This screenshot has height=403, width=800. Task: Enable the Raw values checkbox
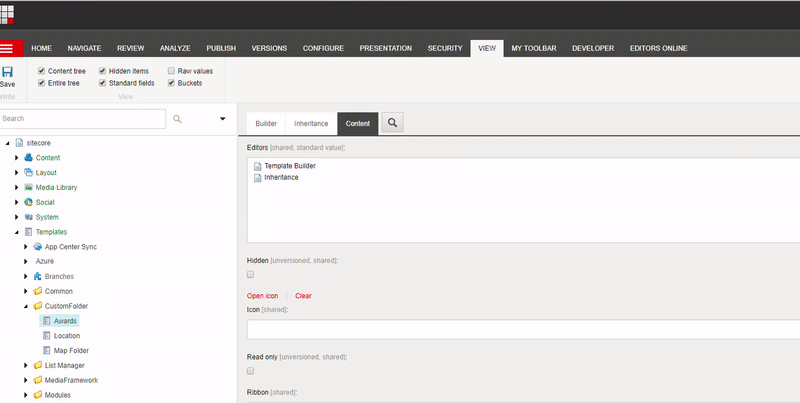coord(171,71)
